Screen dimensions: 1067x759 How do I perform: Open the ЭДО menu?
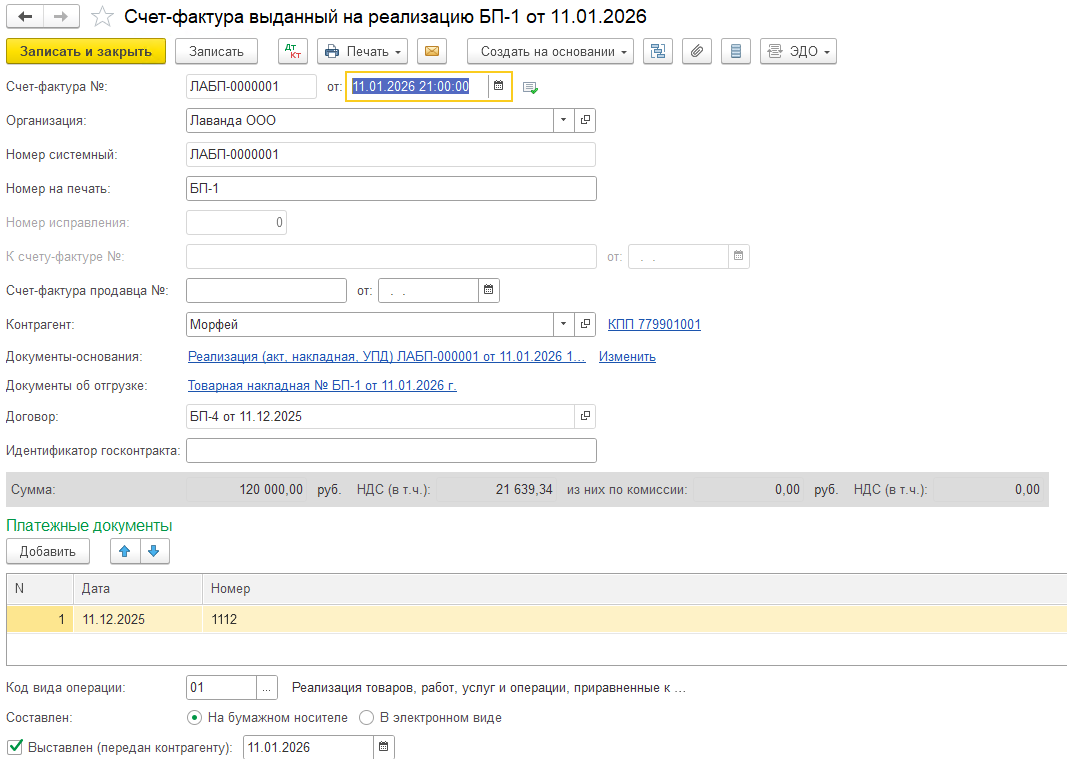click(798, 51)
